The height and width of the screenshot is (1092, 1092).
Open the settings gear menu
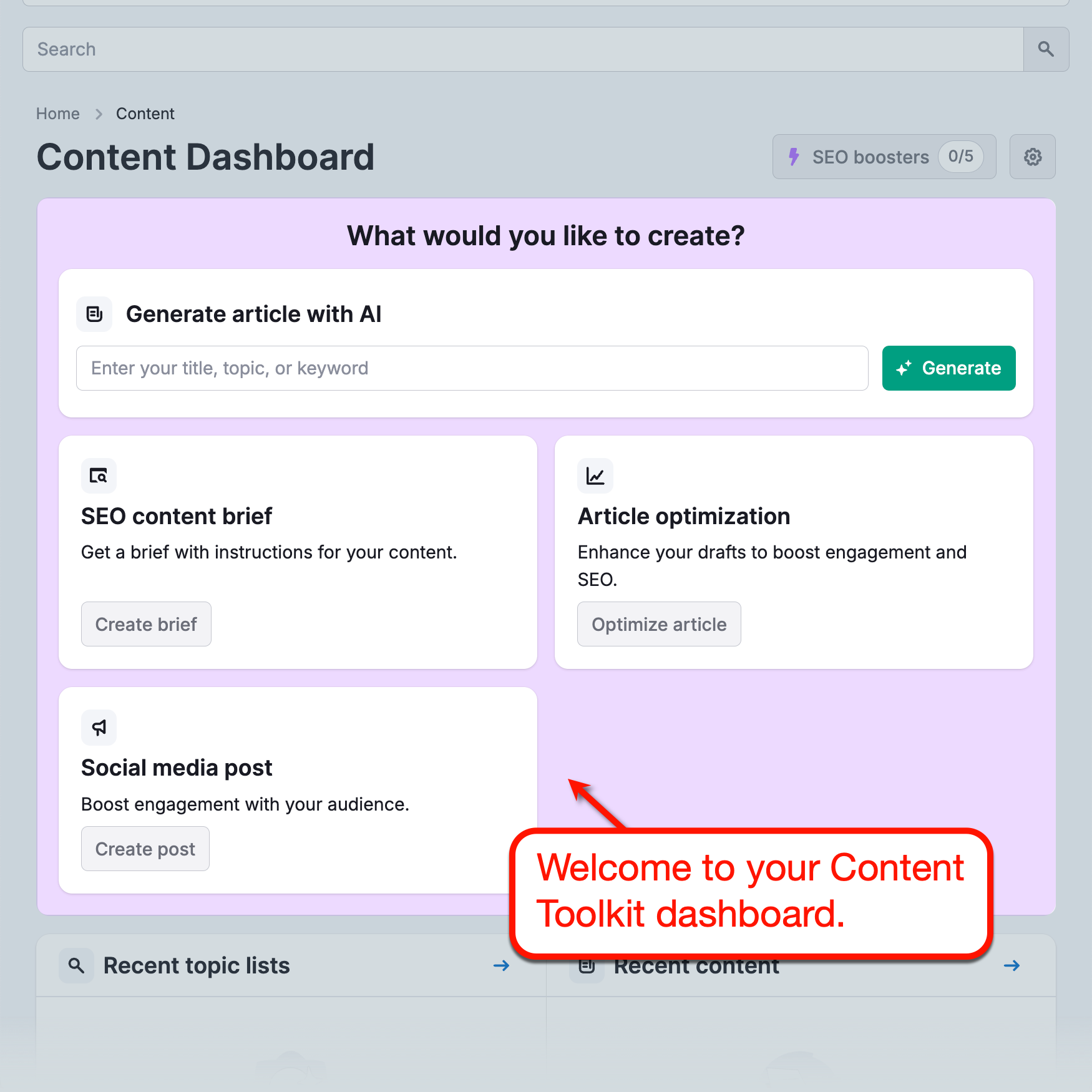tap(1032, 157)
